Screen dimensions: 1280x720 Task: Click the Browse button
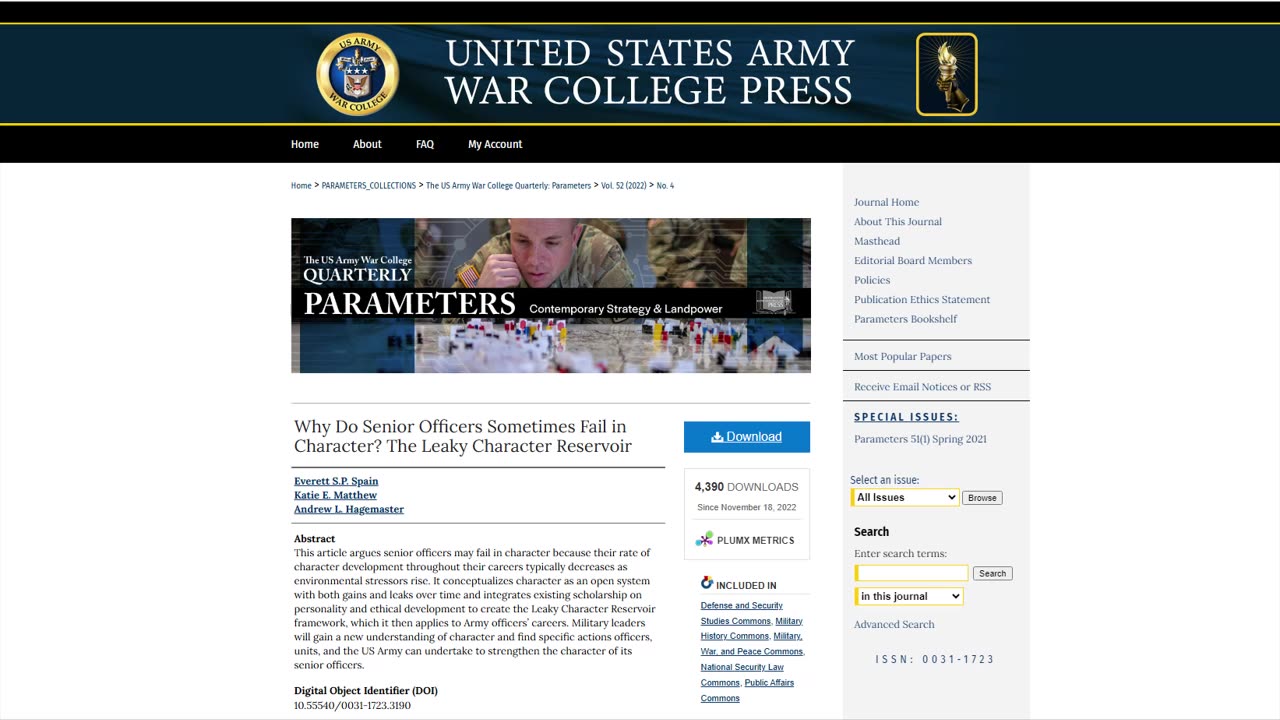(x=982, y=498)
